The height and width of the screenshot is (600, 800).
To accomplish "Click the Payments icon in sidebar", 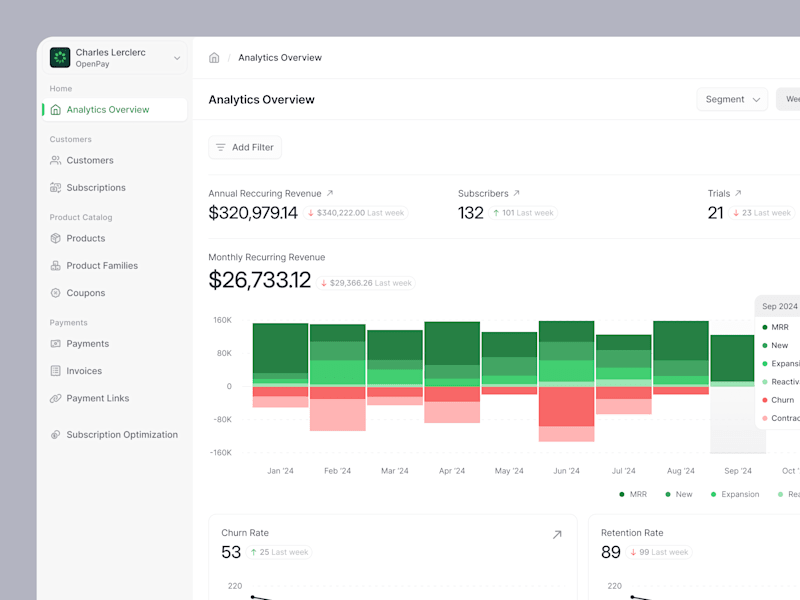I will click(x=56, y=344).
